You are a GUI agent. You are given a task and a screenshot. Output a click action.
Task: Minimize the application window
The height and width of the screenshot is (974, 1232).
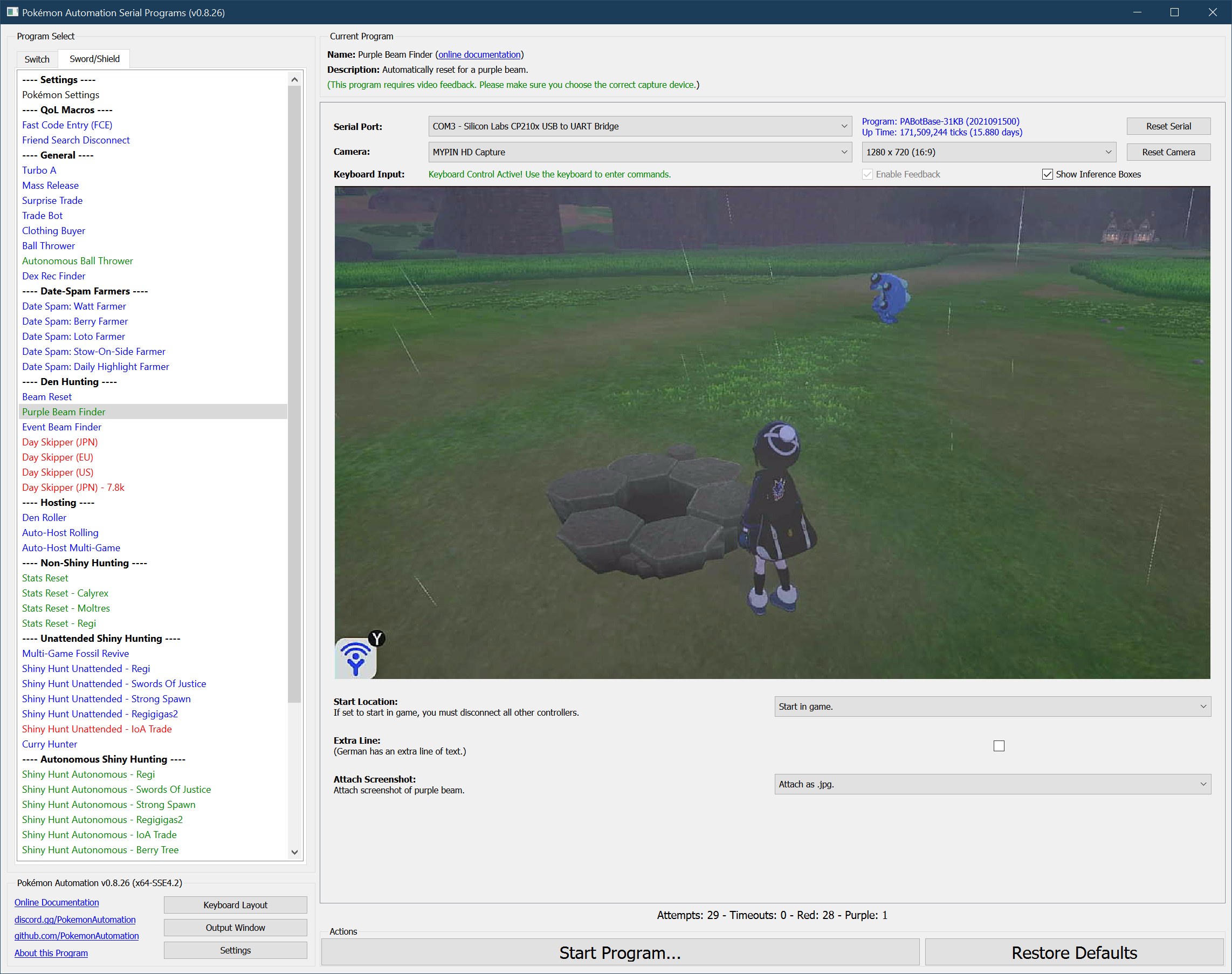tap(1137, 12)
